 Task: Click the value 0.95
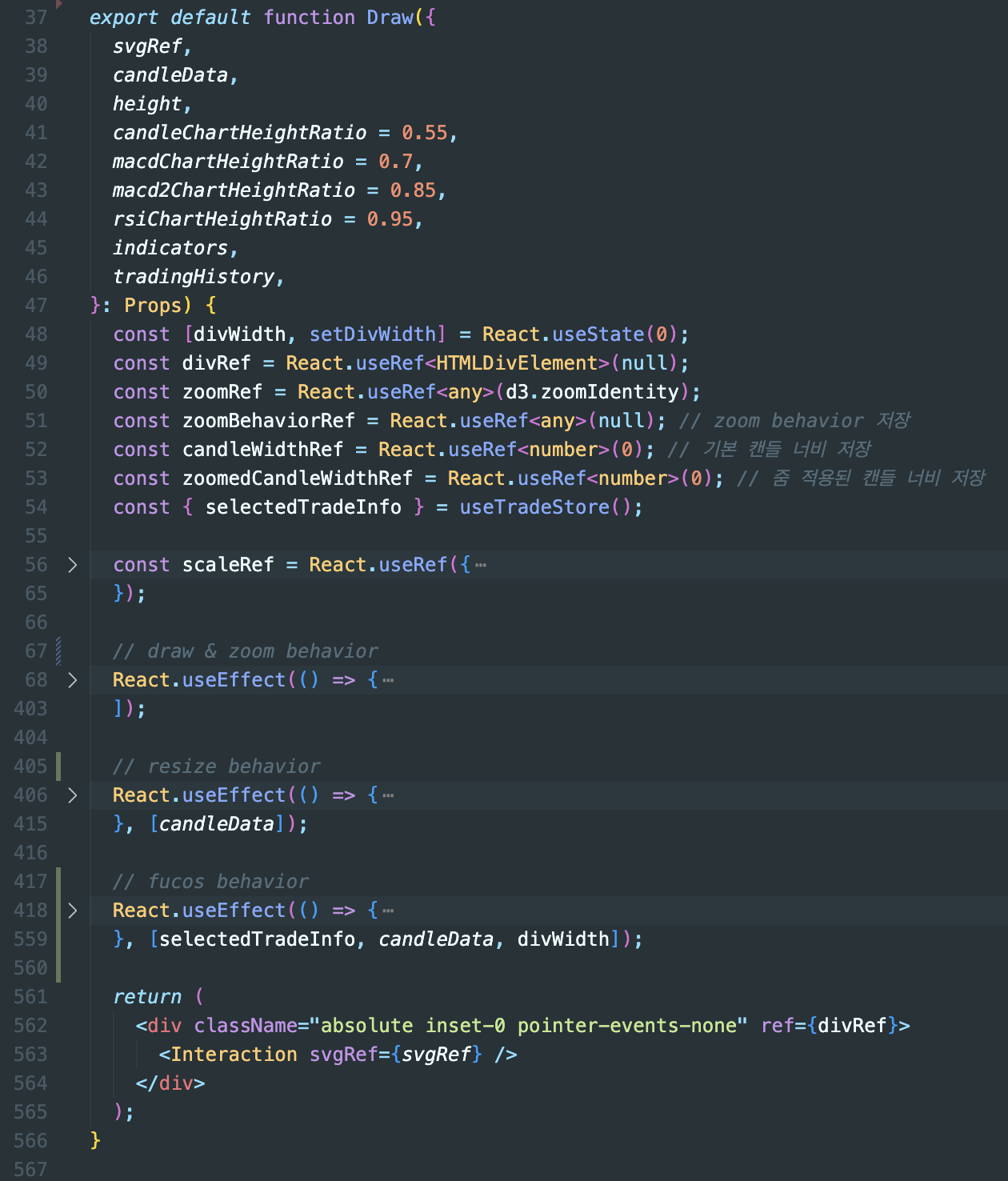click(x=390, y=219)
